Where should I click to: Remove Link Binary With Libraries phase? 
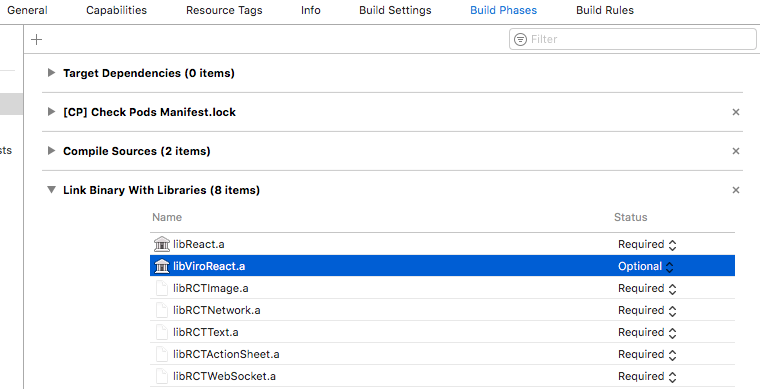[736, 190]
